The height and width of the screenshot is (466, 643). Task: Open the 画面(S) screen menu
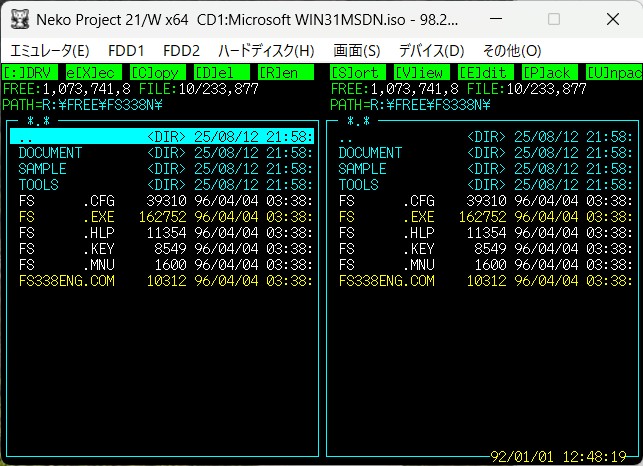(356, 50)
